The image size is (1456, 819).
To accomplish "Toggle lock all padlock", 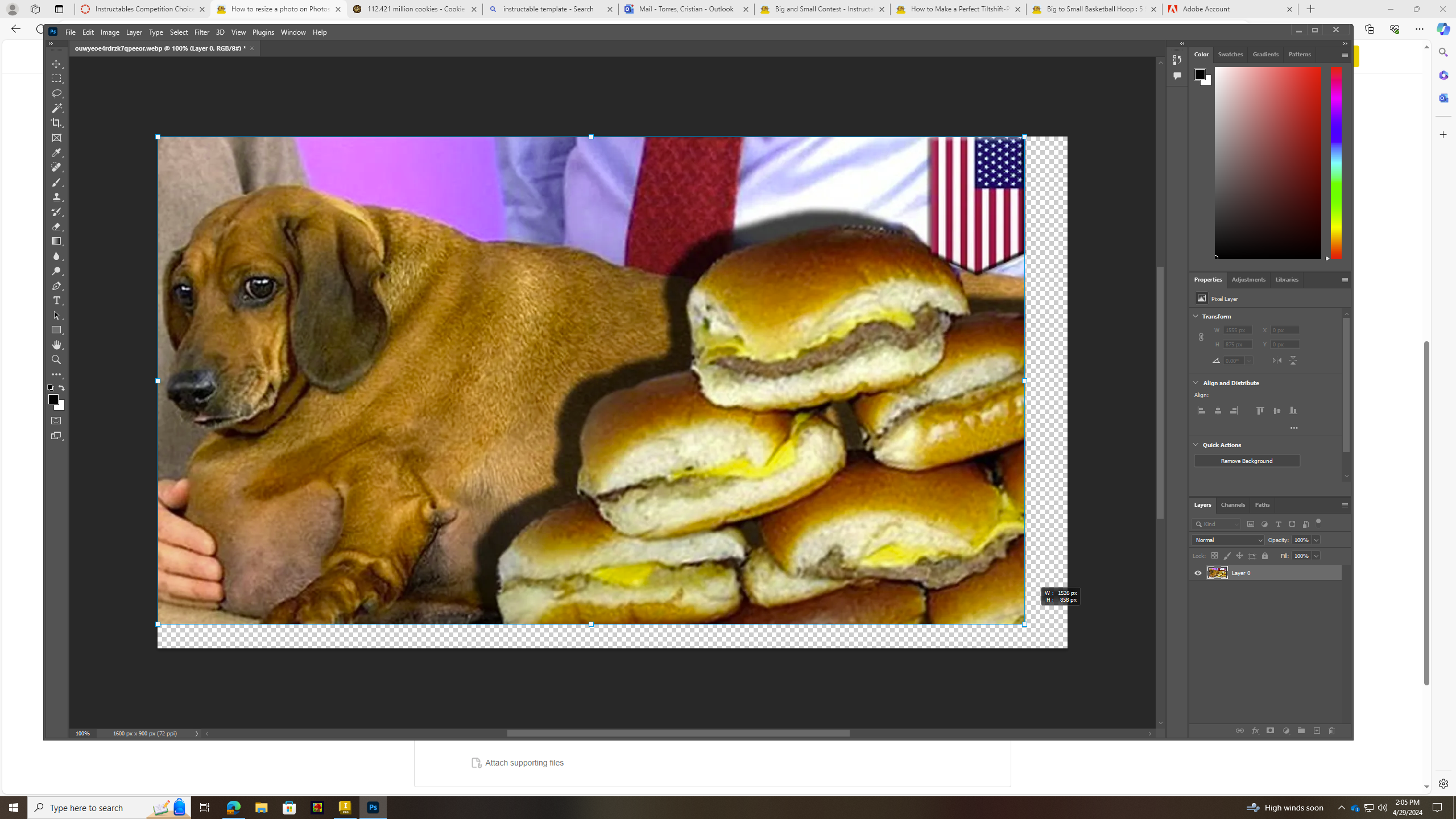I will pyautogui.click(x=1265, y=556).
